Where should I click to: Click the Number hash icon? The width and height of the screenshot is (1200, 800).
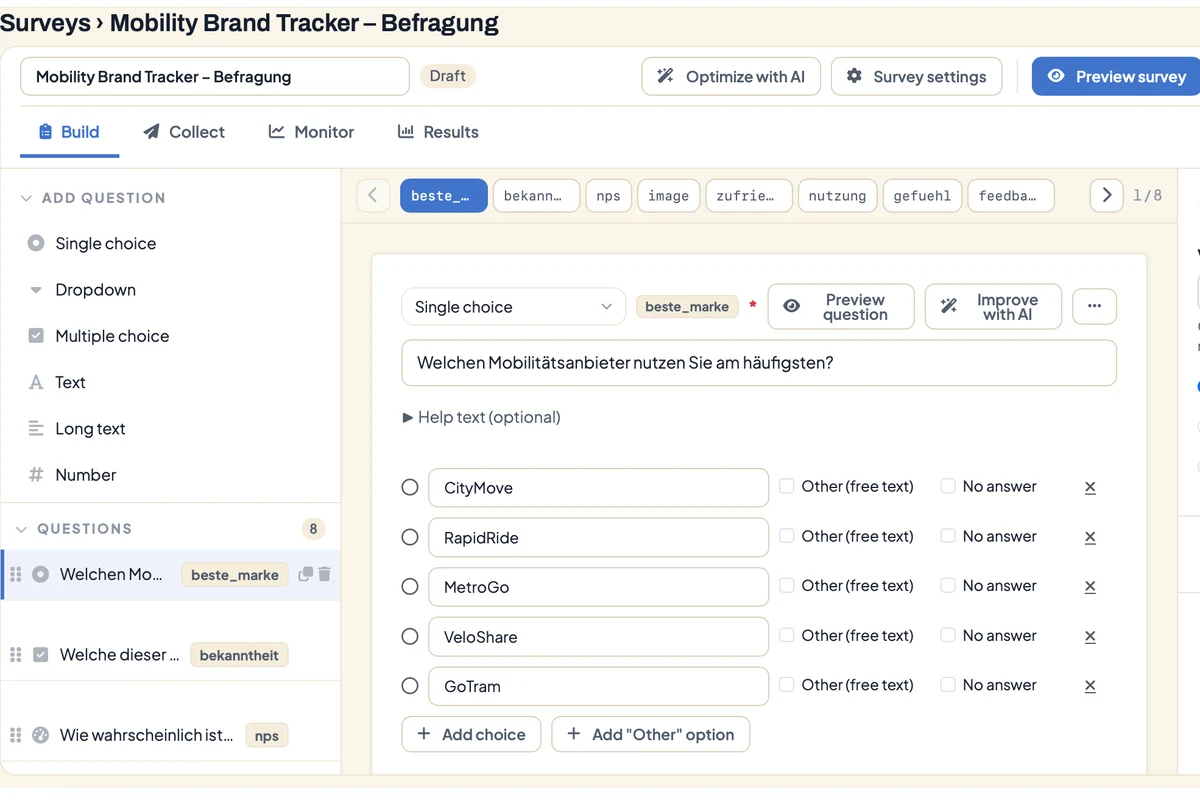tap(36, 475)
